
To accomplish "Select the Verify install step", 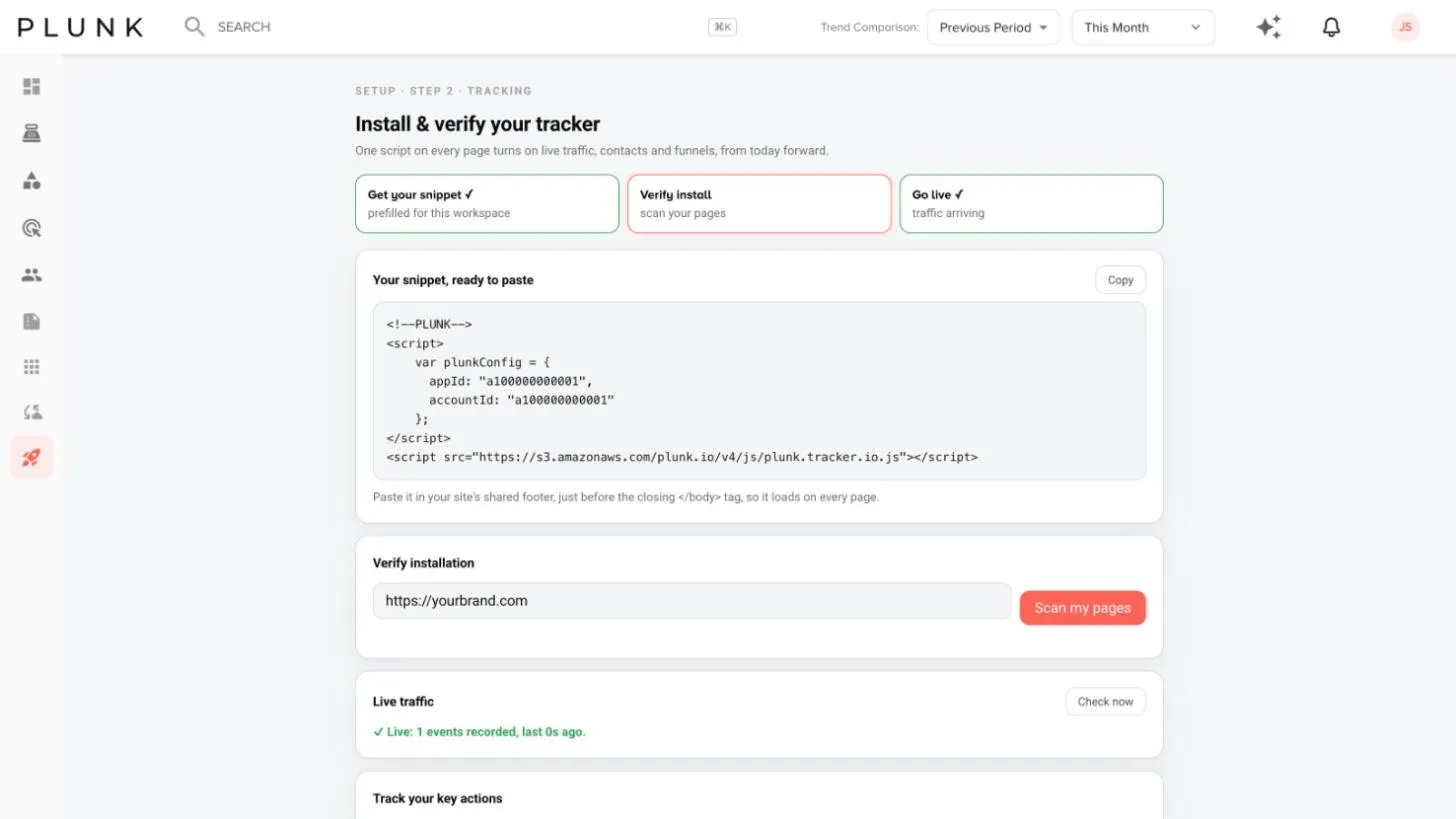I will coord(759,204).
